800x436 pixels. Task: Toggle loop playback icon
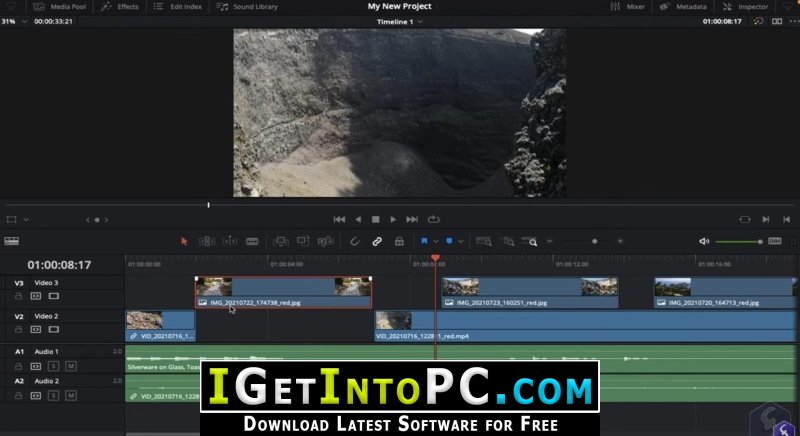coord(434,219)
